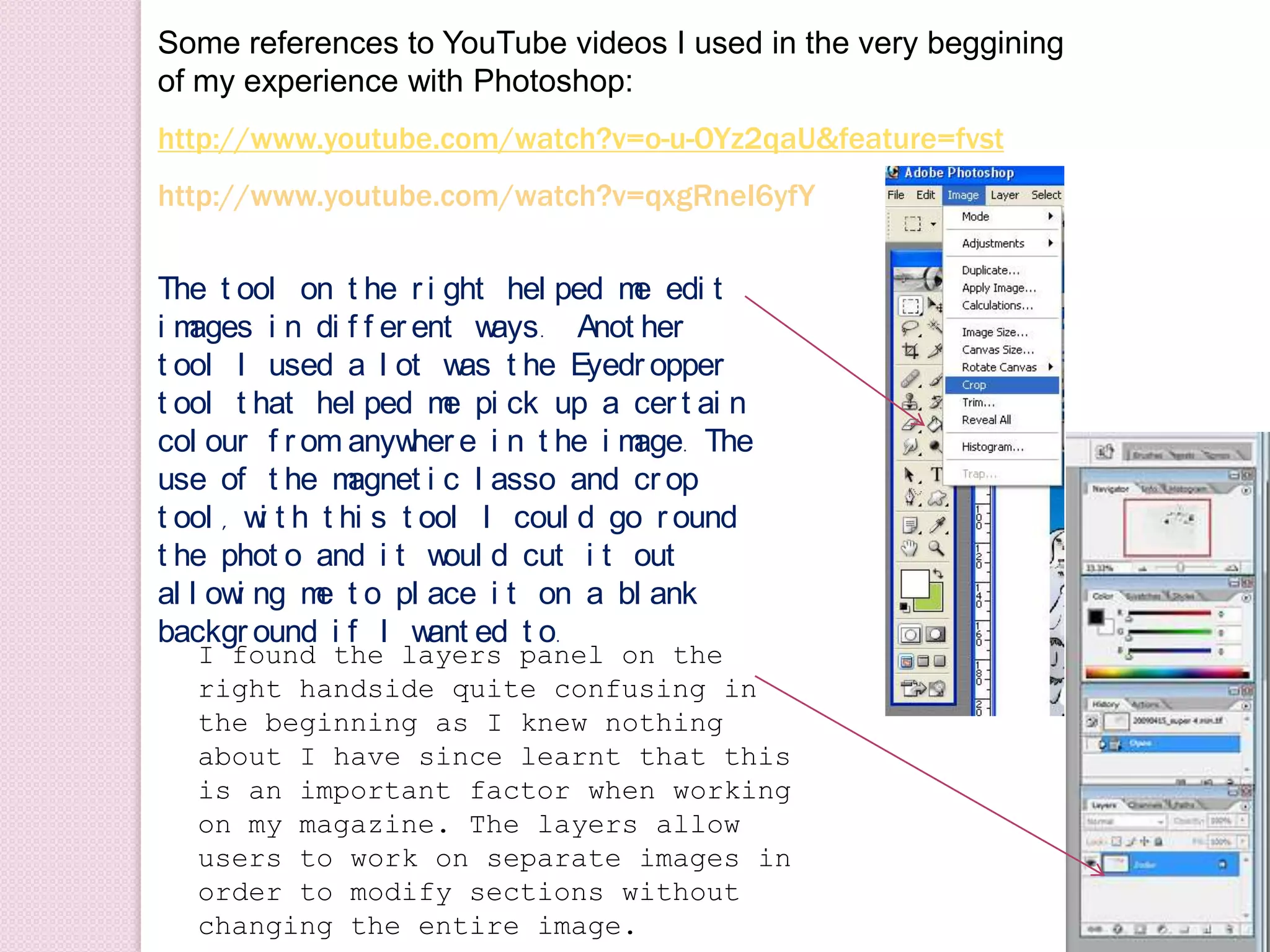Enable Quick Mask mode button
This screenshot has width=1270, height=952.
coord(936,634)
